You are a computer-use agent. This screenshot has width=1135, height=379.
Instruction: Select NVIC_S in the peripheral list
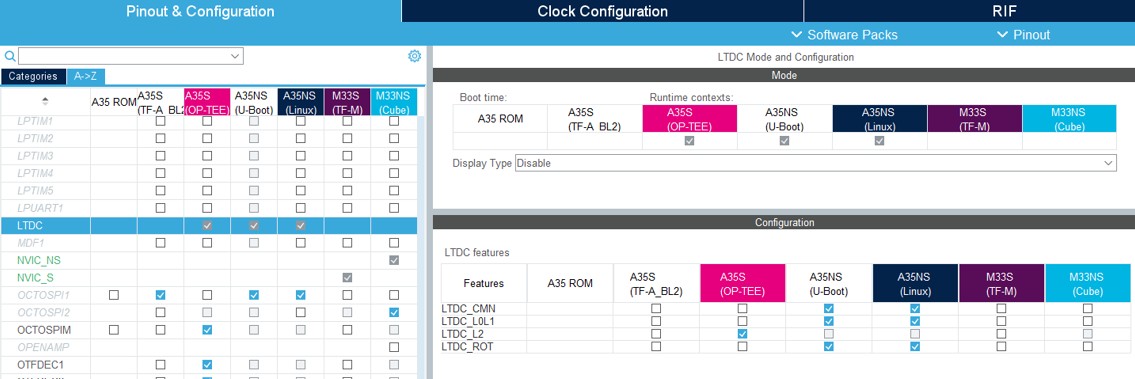point(35,278)
